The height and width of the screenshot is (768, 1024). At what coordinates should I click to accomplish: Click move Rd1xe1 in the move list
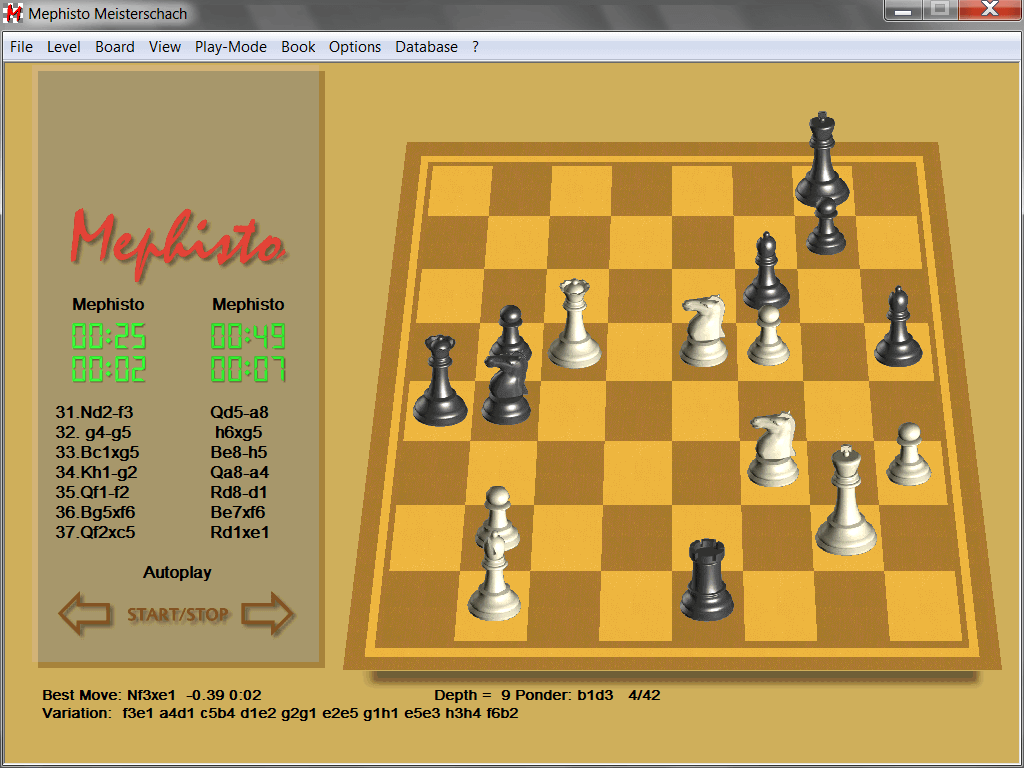(x=240, y=532)
